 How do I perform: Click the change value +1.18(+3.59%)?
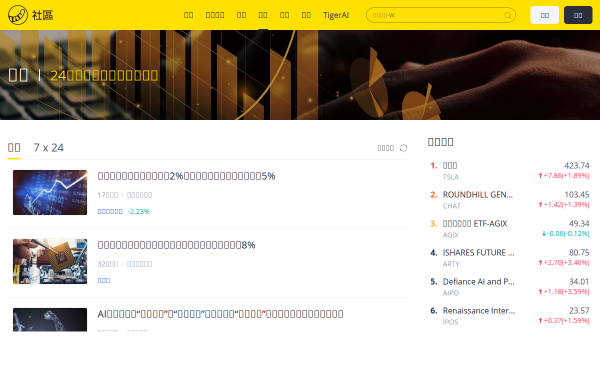pos(566,292)
